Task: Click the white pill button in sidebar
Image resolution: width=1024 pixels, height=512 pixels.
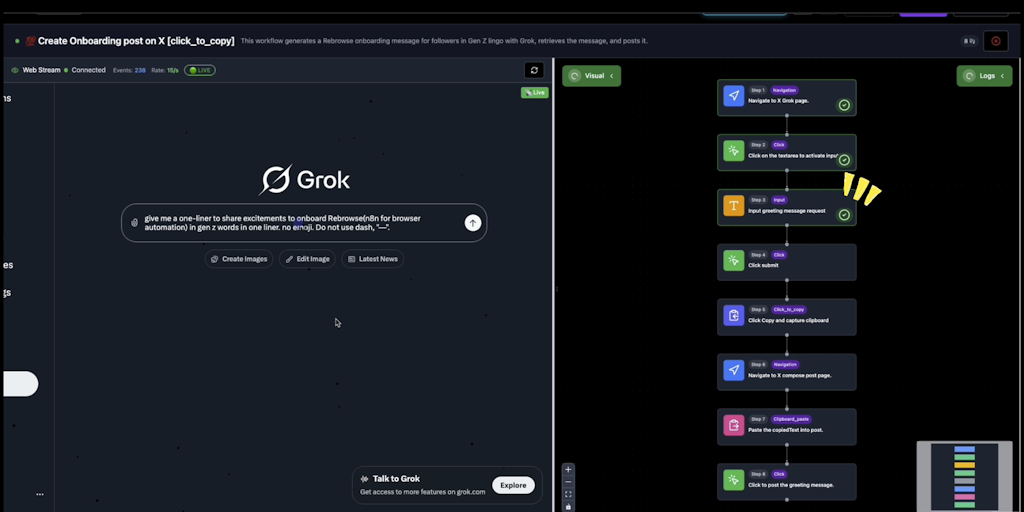Action: [20, 384]
